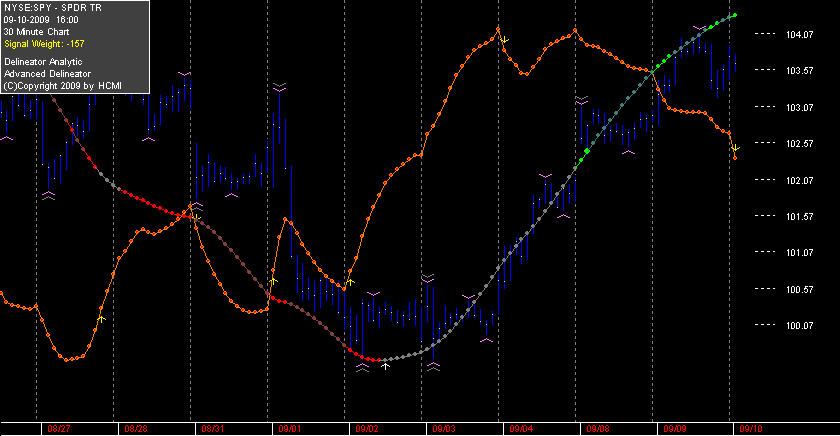
Task: Click yellow up arrow on orange line's 08/27 rise
Action: coord(101,319)
